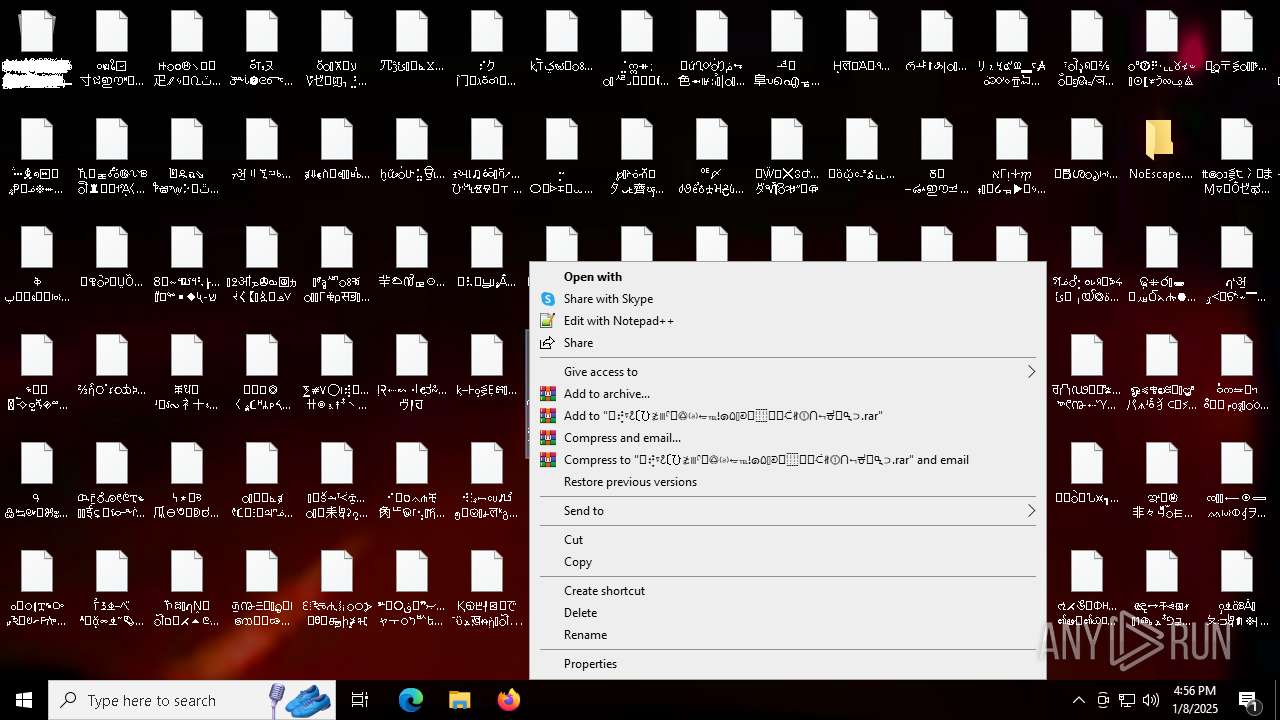This screenshot has width=1280, height=720.
Task: Choose Copy from the context menu
Action: tap(788, 562)
